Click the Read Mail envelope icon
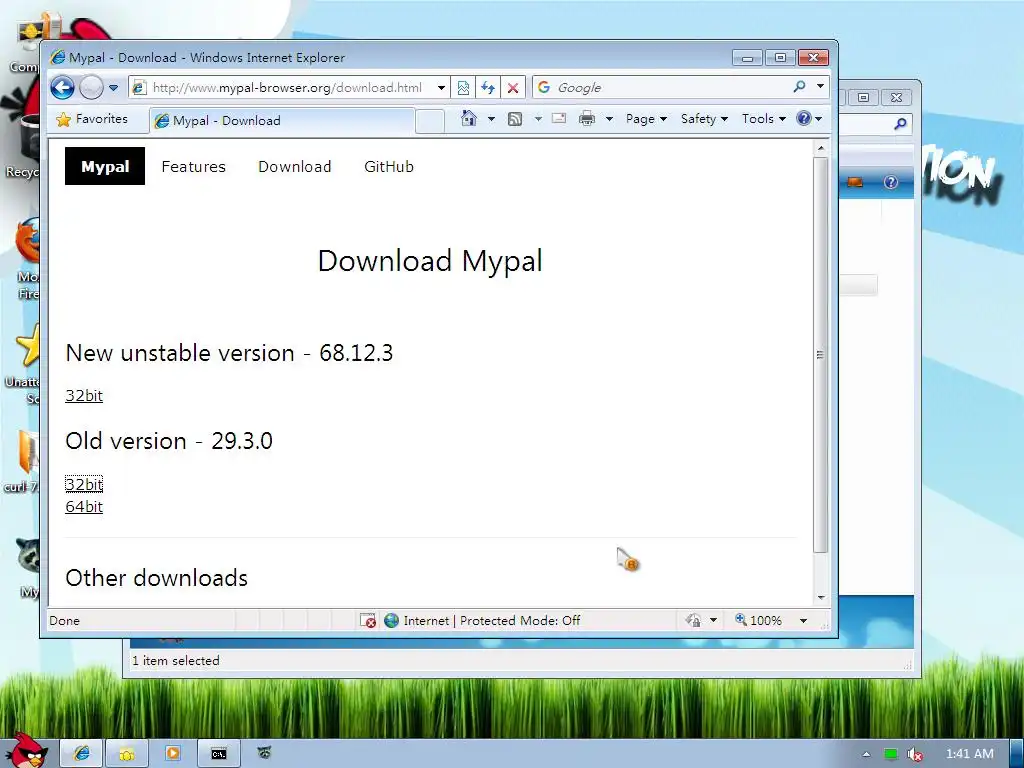The image size is (1024, 768). pyautogui.click(x=559, y=118)
